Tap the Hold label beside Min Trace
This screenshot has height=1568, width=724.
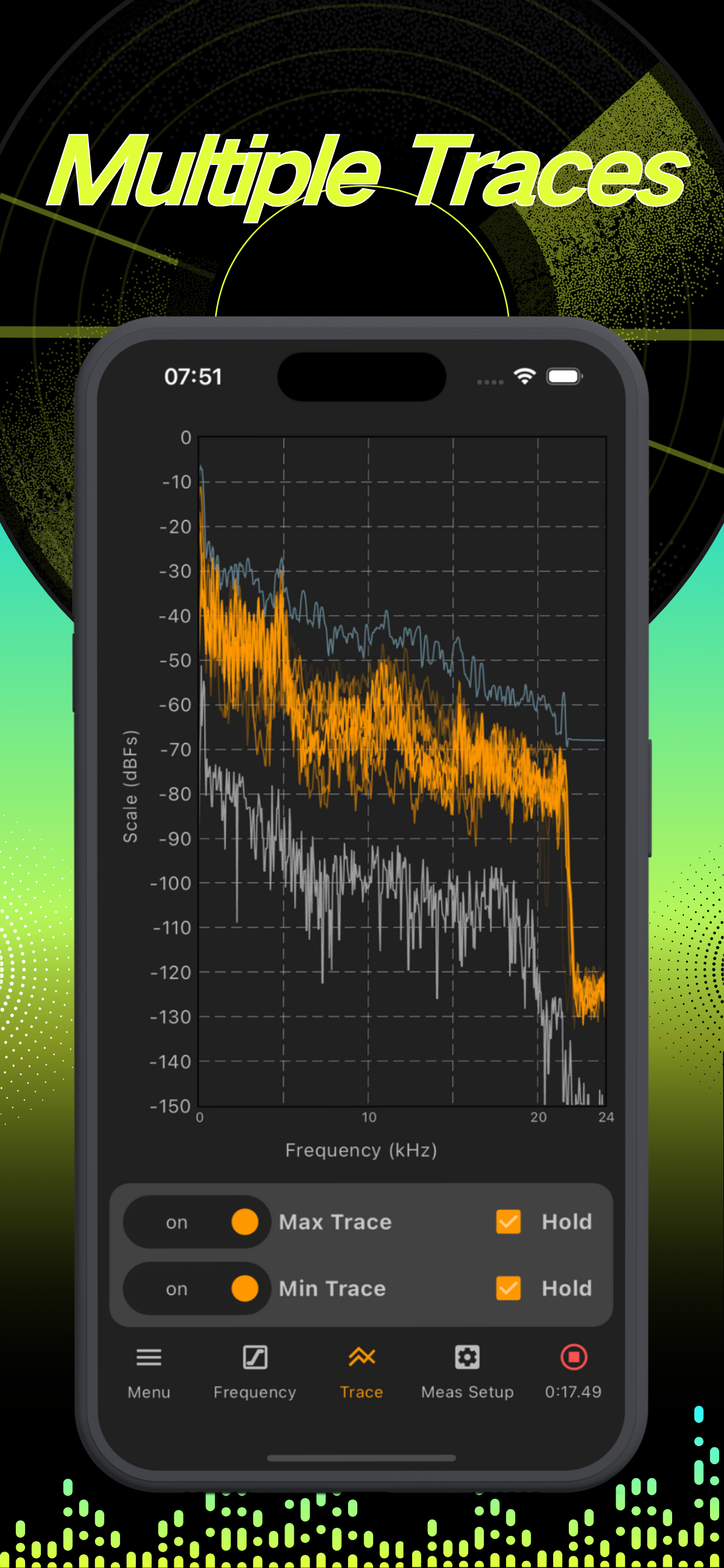(567, 1288)
